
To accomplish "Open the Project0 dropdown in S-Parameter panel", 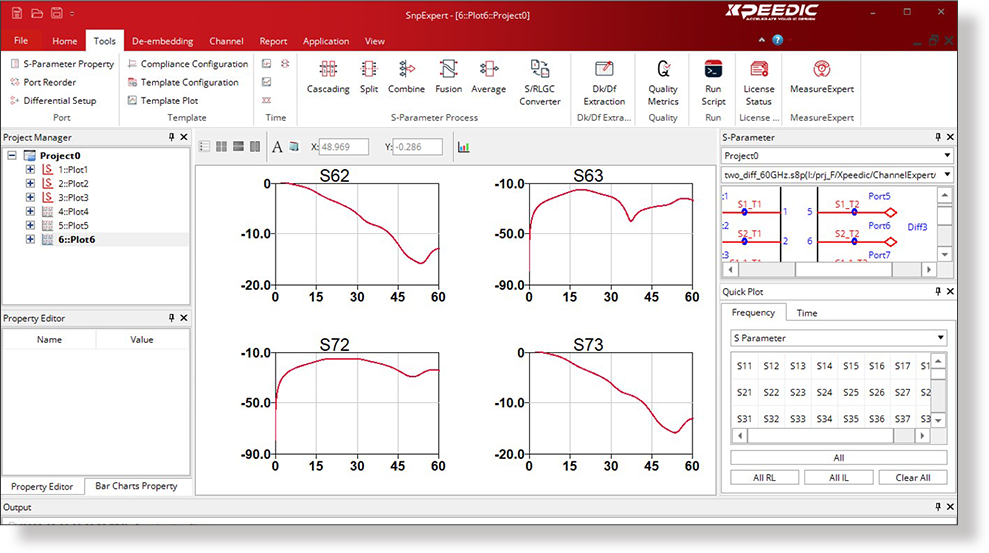I will pos(837,156).
